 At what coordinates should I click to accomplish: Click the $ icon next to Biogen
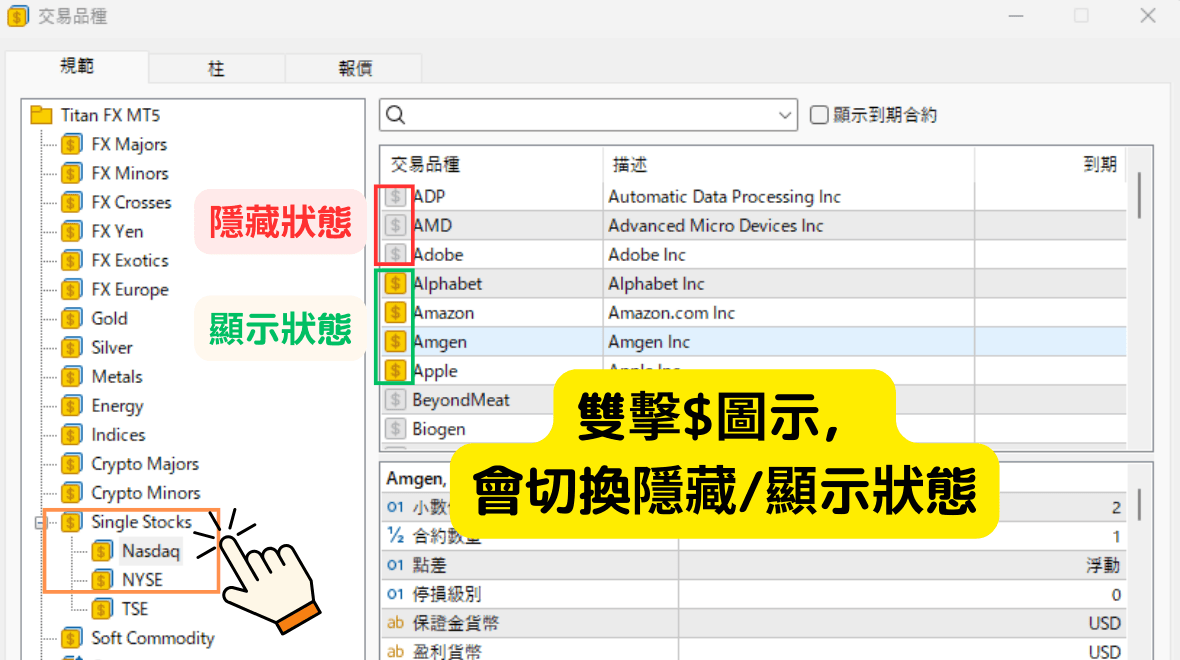click(x=395, y=429)
